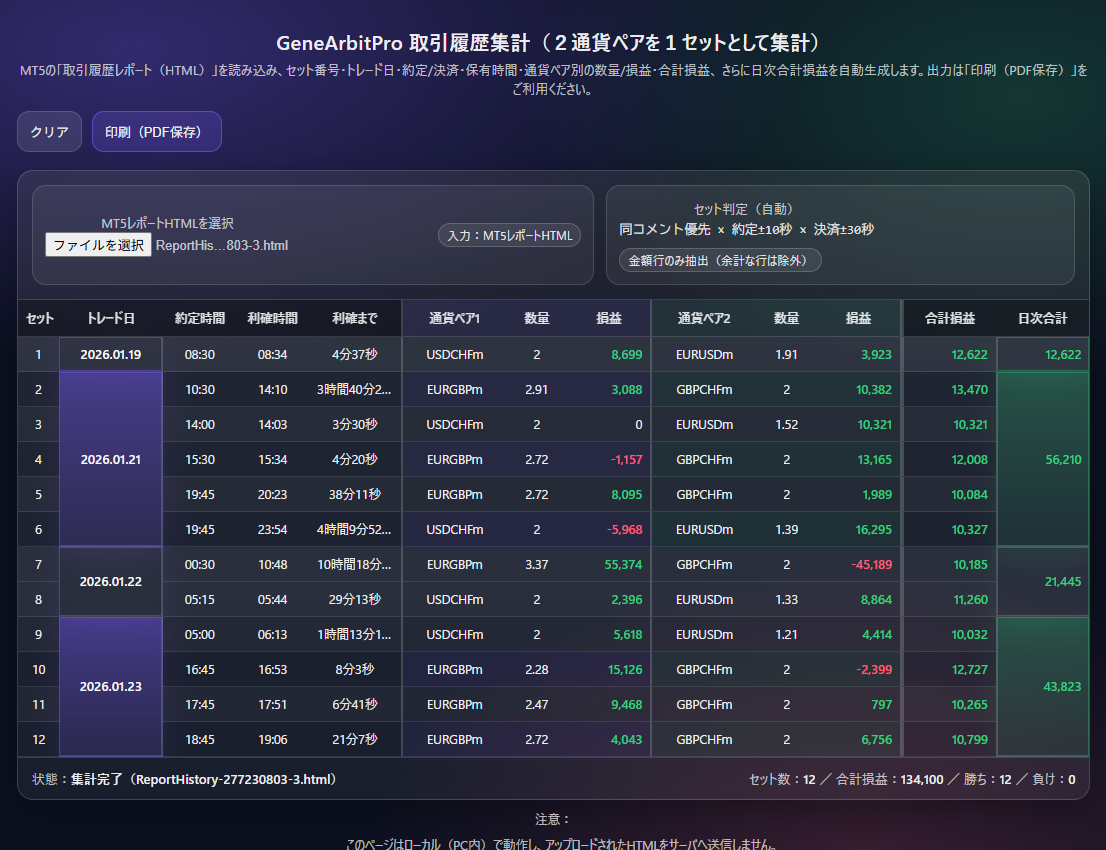
Task: Click the 合計損益 column header
Action: click(949, 319)
